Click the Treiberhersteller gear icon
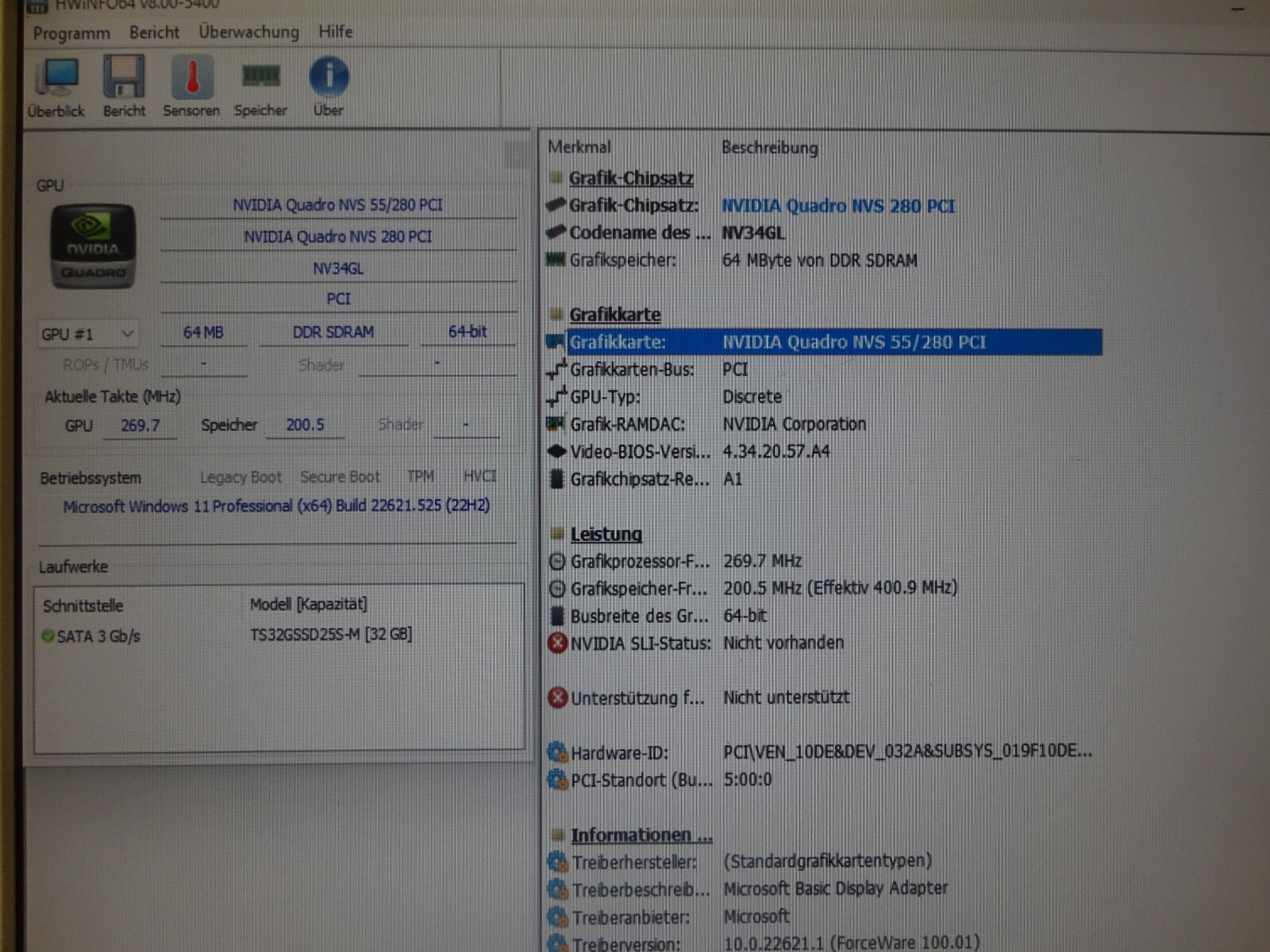This screenshot has width=1270, height=952. [559, 862]
